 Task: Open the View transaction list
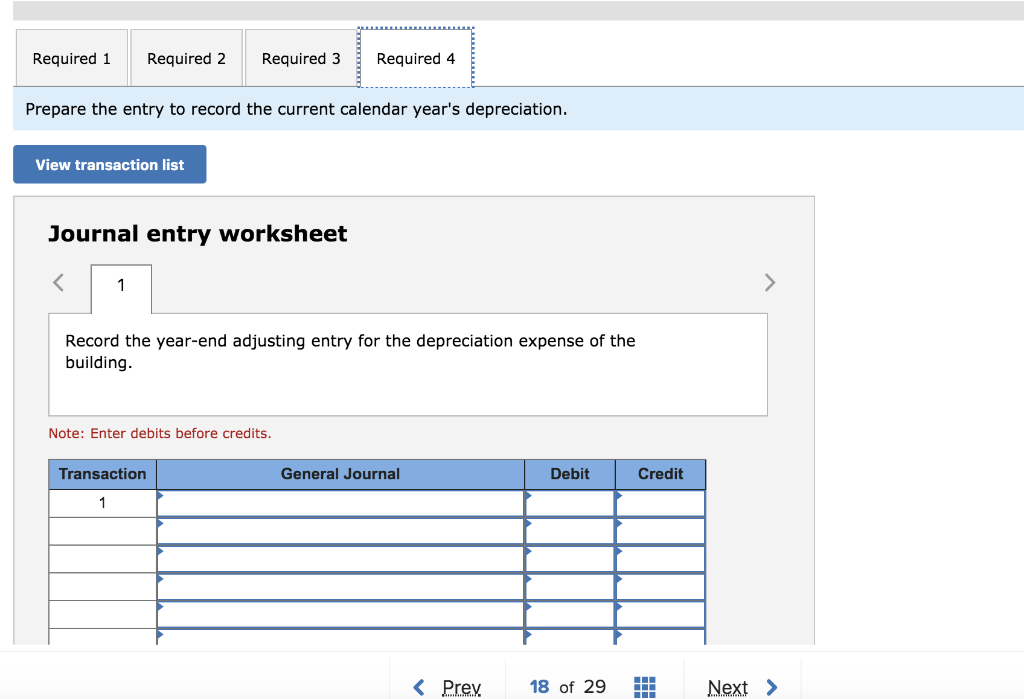point(110,165)
